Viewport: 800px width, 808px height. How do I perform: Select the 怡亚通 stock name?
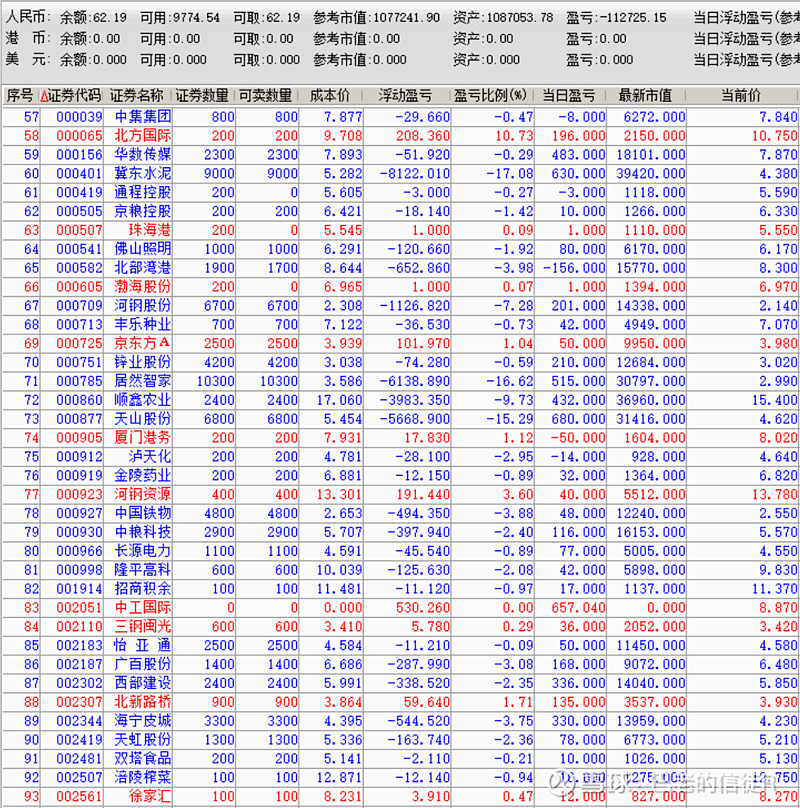pyautogui.click(x=143, y=646)
